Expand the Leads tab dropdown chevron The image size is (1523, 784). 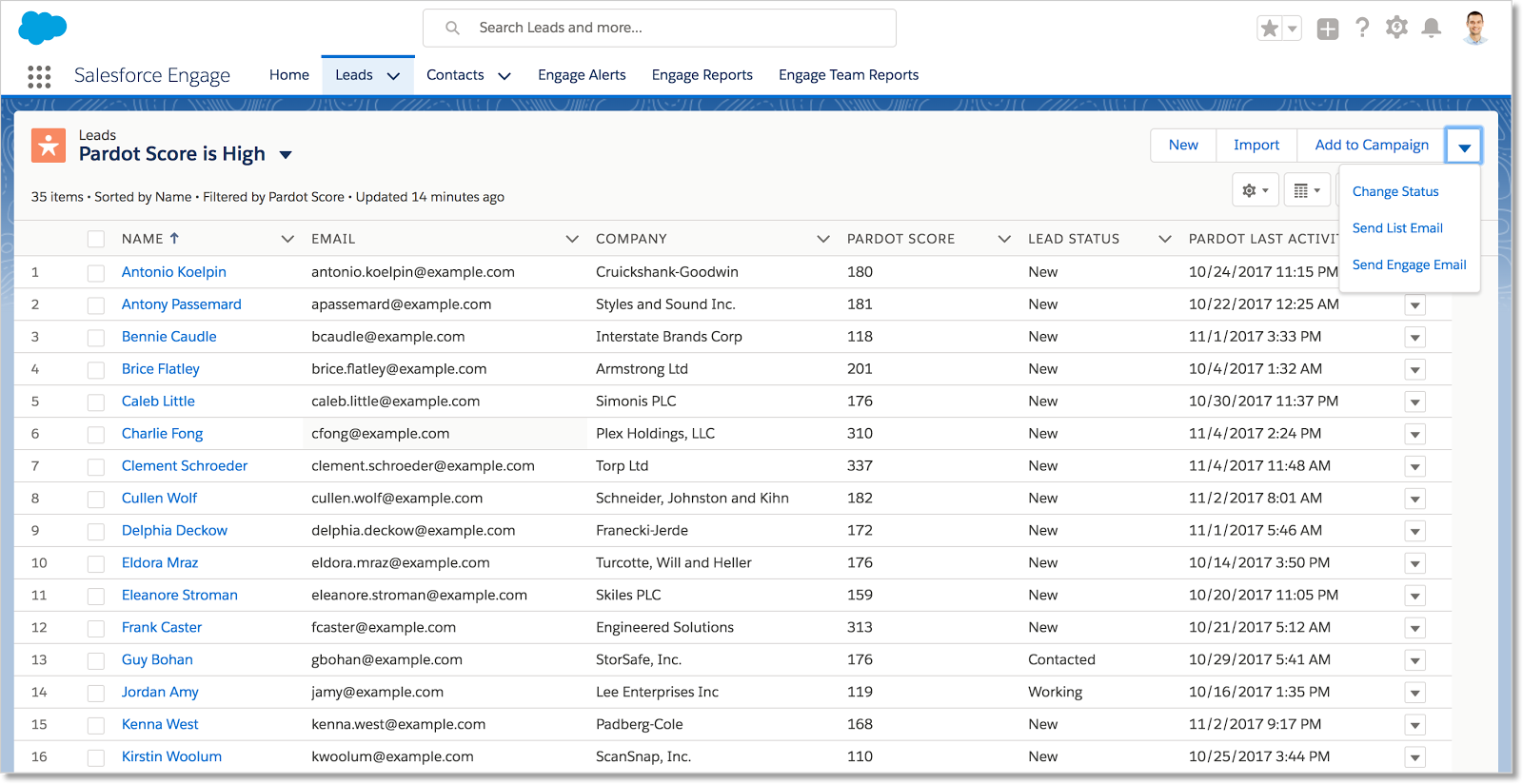[393, 76]
